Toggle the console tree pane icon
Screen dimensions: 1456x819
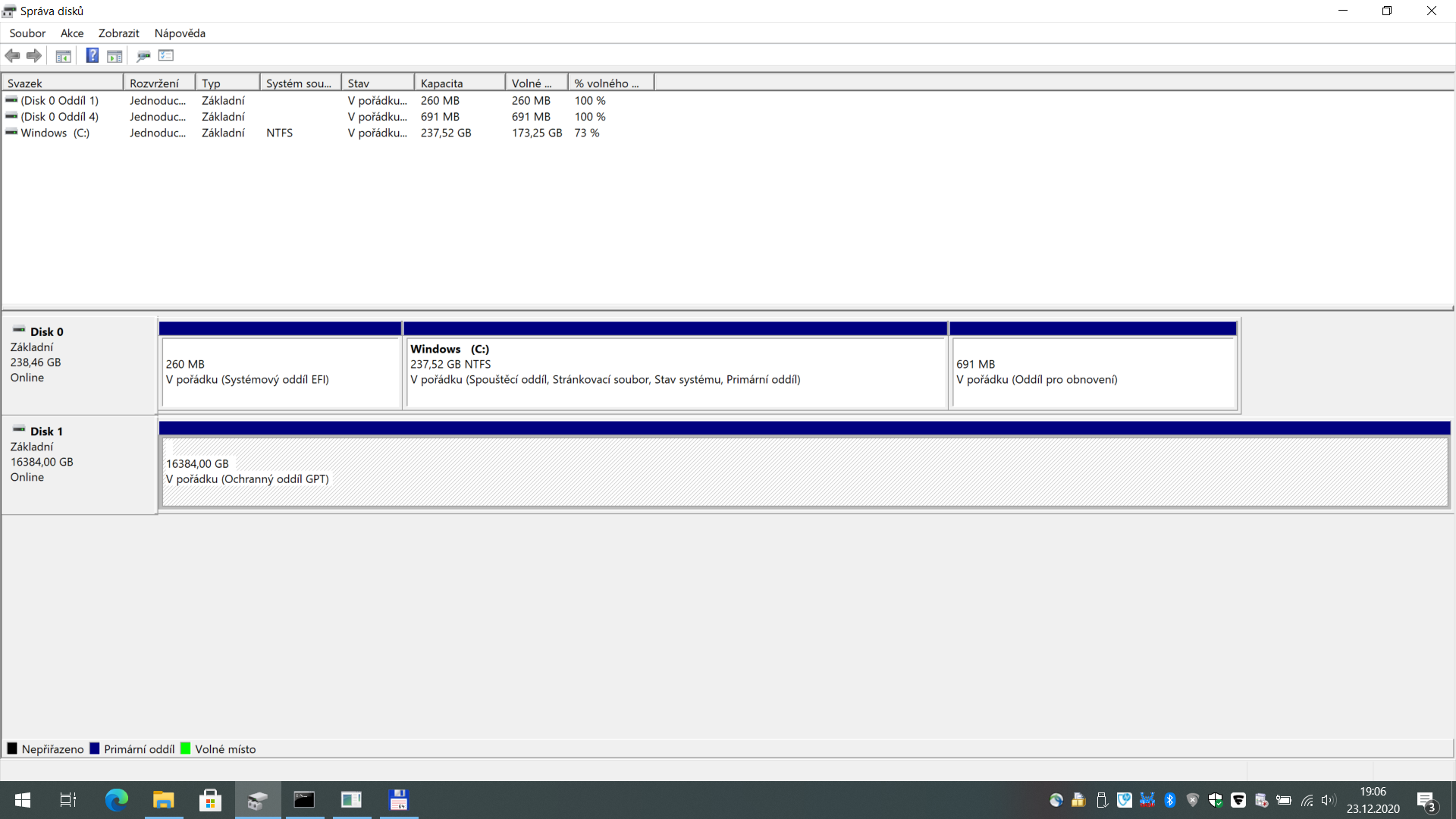pyautogui.click(x=64, y=55)
